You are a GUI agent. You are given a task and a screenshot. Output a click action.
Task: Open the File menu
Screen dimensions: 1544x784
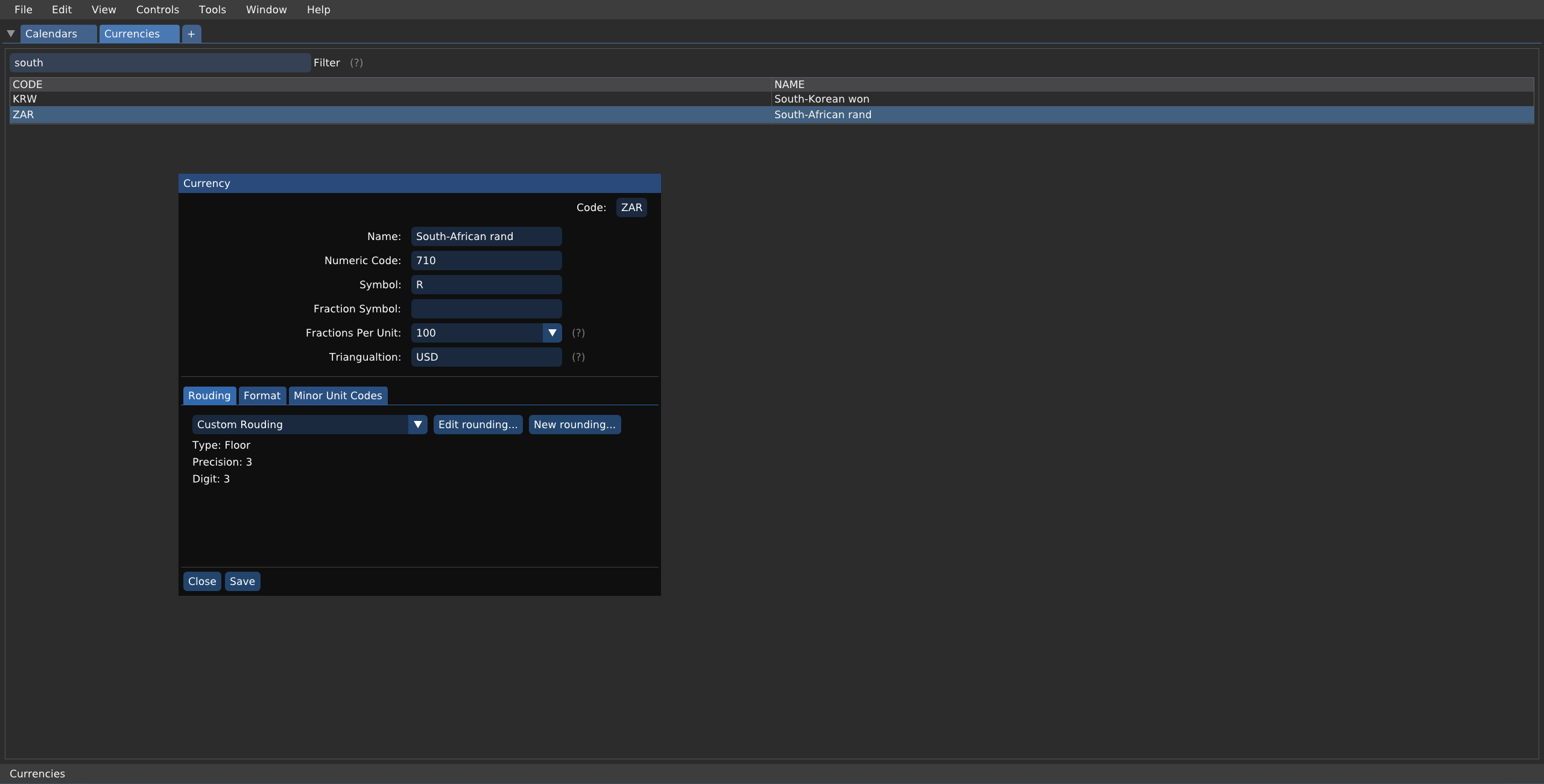tap(24, 10)
